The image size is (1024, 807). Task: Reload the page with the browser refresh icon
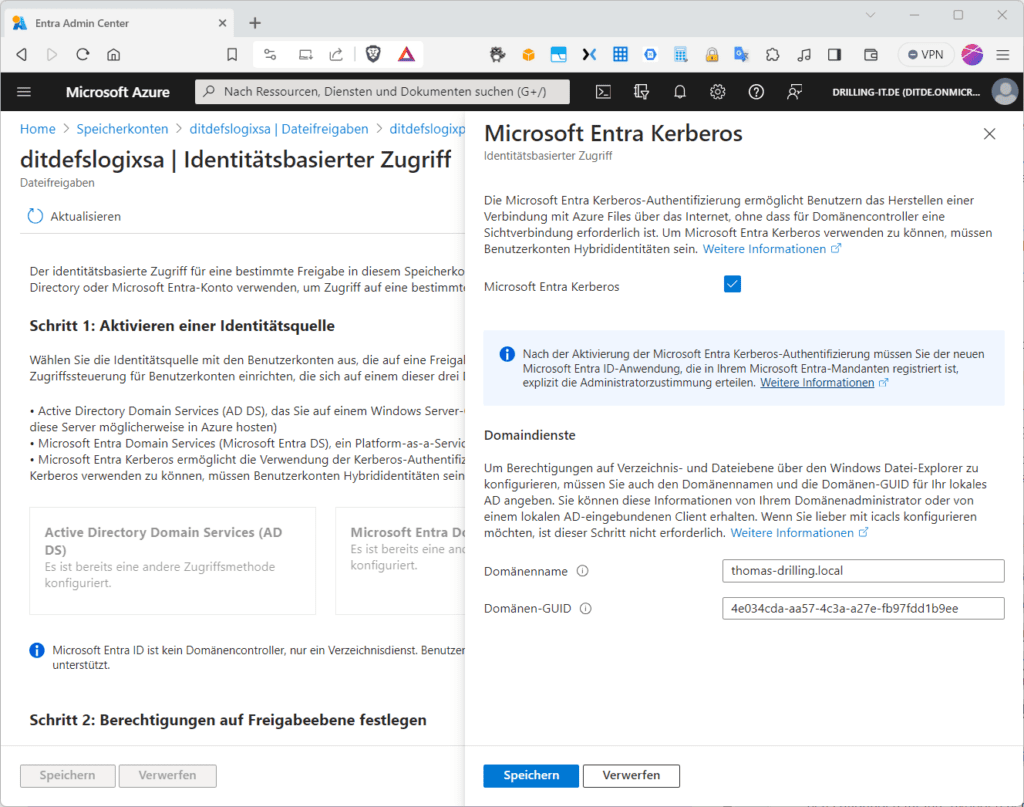pos(83,55)
